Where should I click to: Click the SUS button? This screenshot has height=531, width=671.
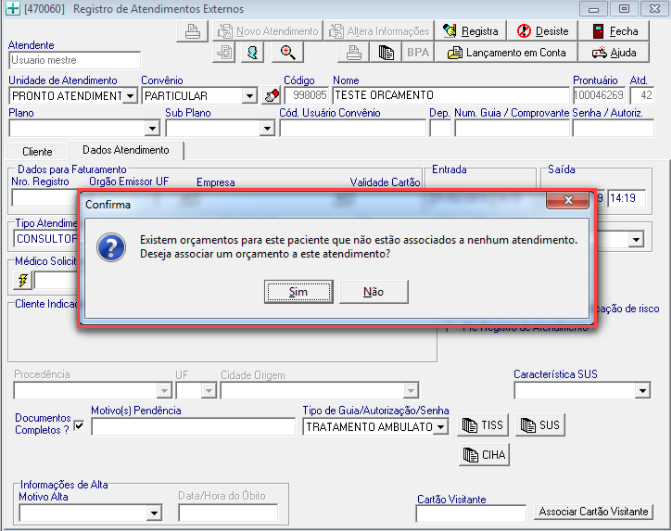tap(540, 425)
